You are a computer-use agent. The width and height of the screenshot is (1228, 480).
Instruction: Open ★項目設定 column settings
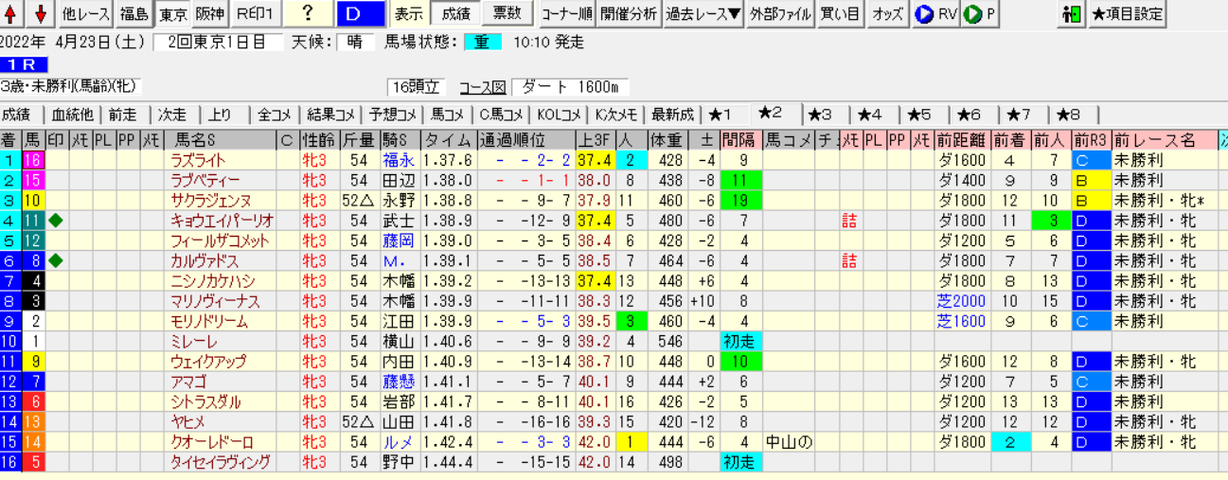(1128, 14)
